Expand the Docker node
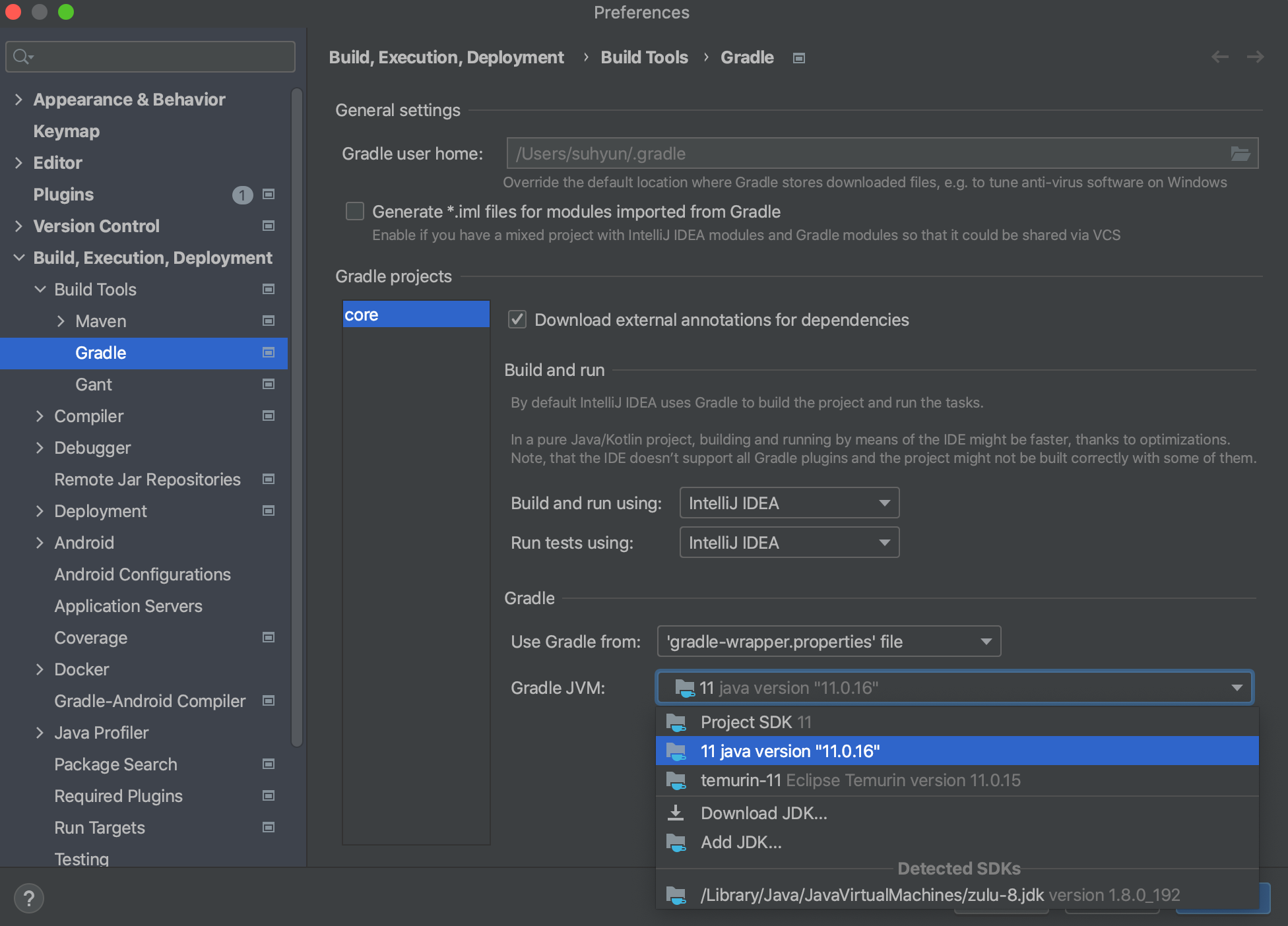Viewport: 1288px width, 926px height. click(40, 669)
